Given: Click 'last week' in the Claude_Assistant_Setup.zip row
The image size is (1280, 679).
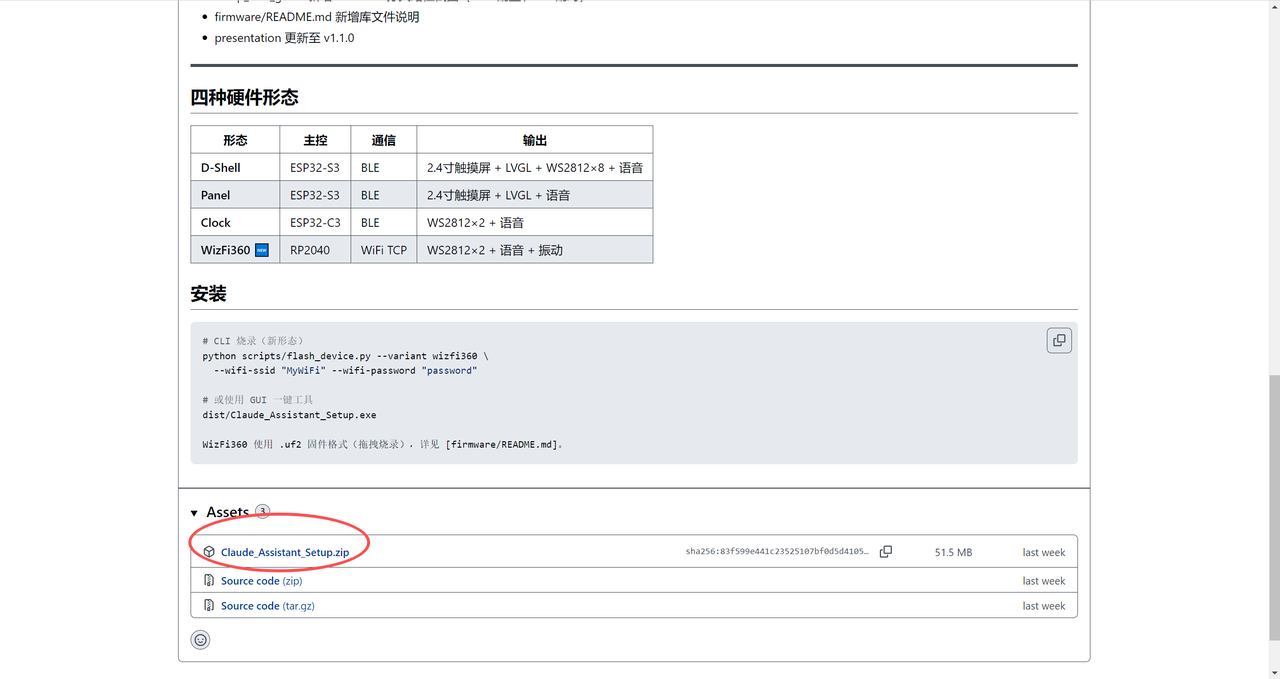Looking at the screenshot, I should coord(1043,552).
